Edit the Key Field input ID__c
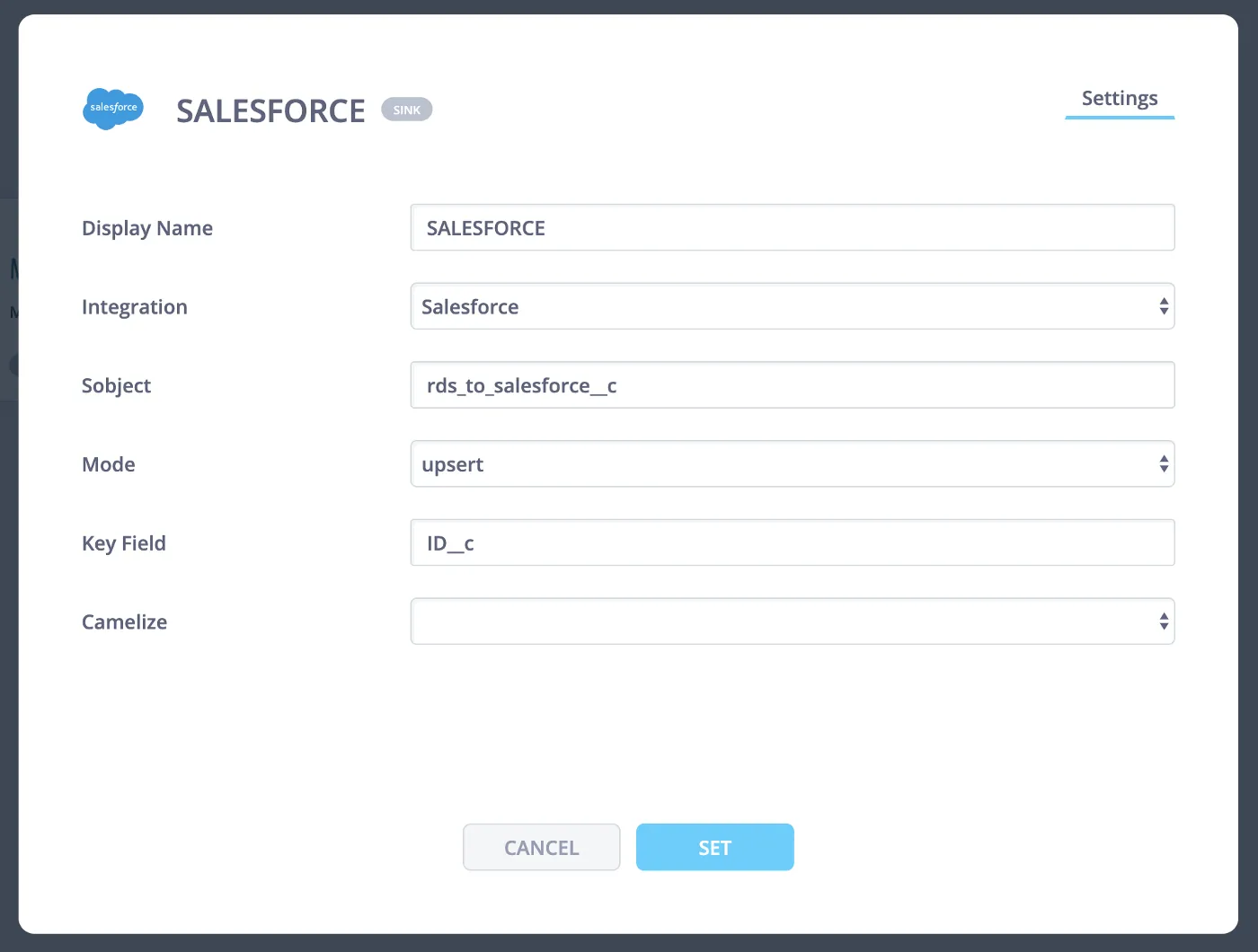 coord(792,543)
